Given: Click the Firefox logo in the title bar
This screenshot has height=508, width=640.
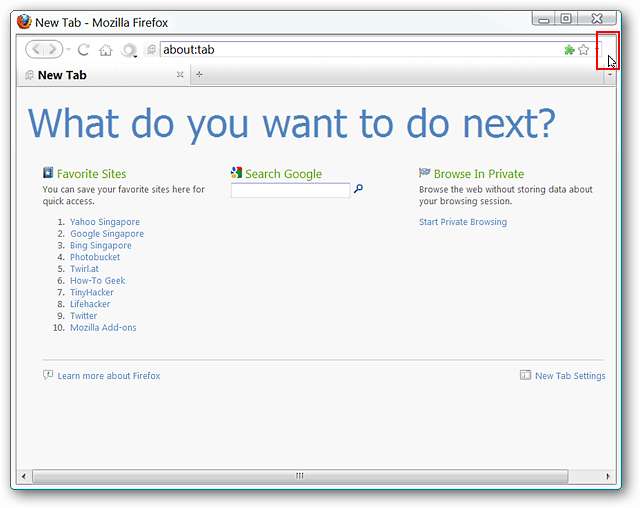Looking at the screenshot, I should coord(24,22).
